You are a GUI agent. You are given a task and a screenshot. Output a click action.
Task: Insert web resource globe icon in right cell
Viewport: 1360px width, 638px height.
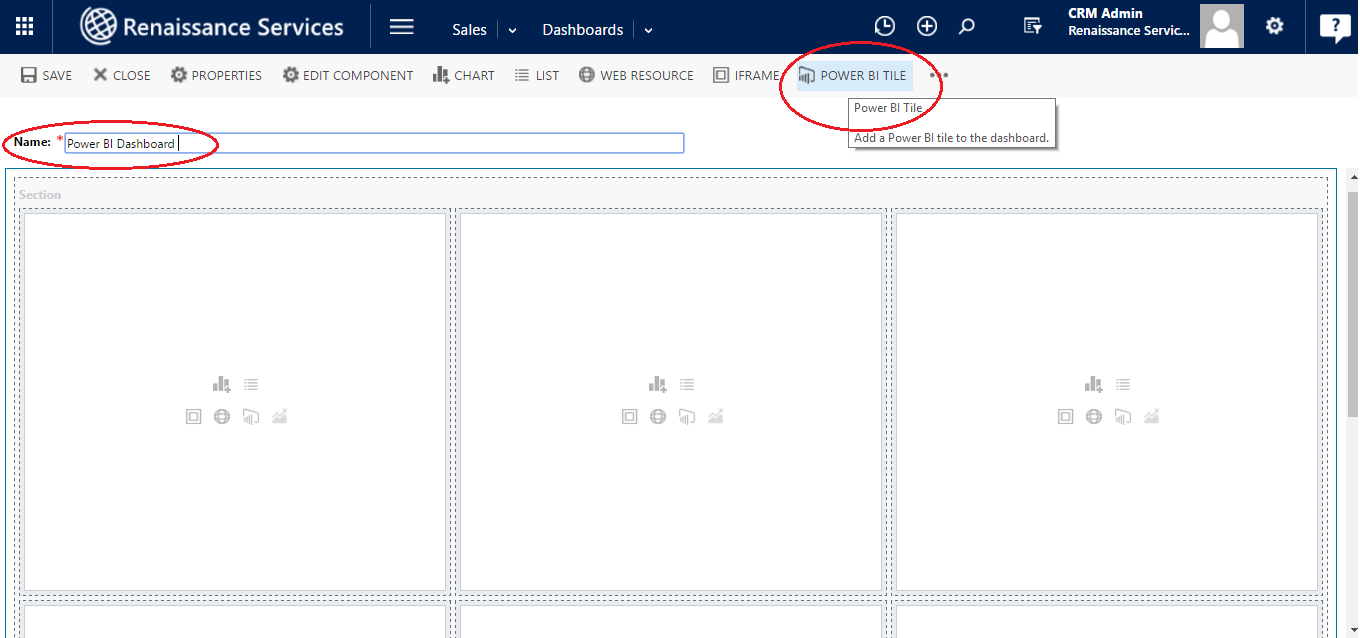point(1094,416)
